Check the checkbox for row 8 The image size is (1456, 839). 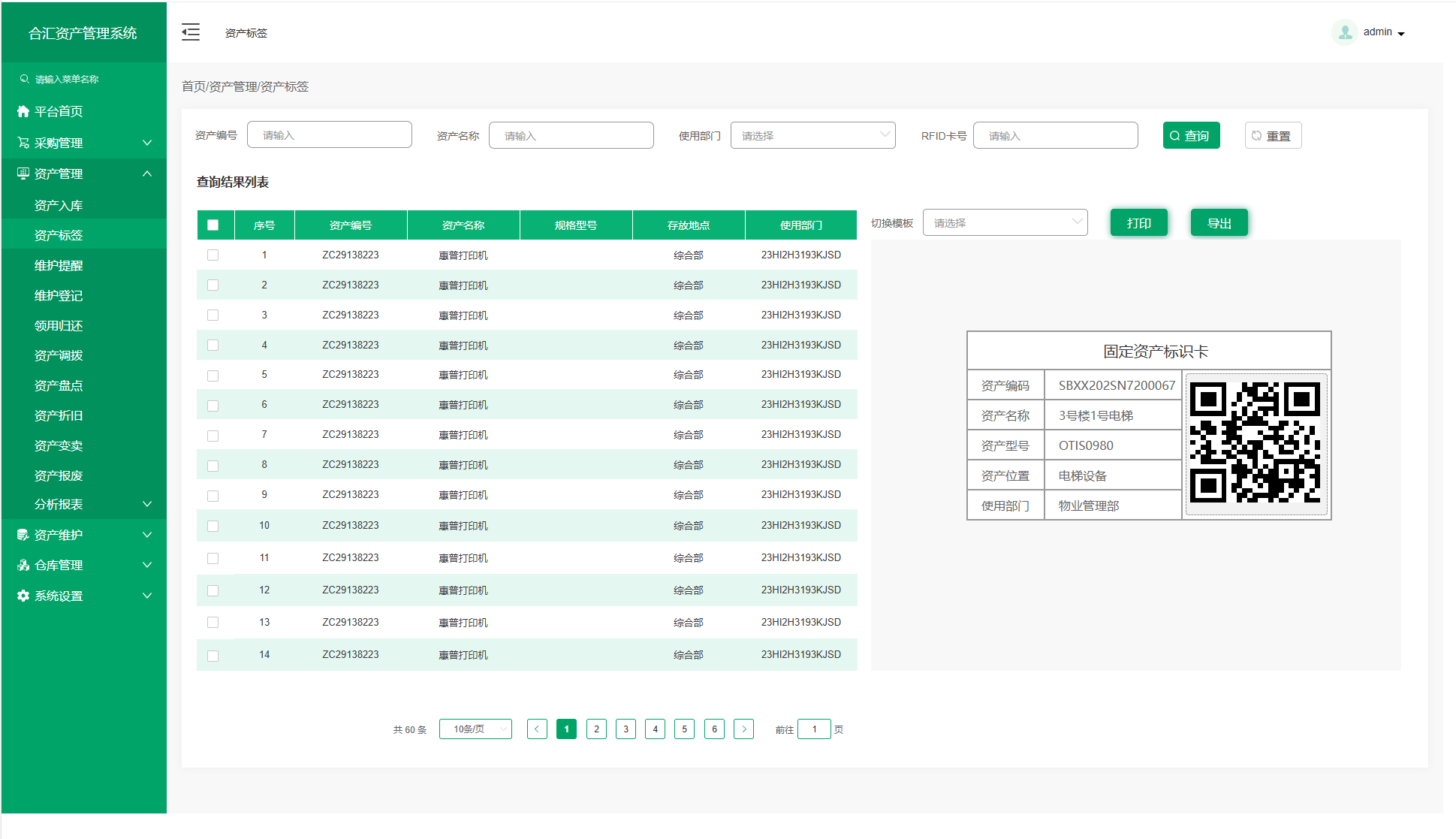pyautogui.click(x=213, y=466)
